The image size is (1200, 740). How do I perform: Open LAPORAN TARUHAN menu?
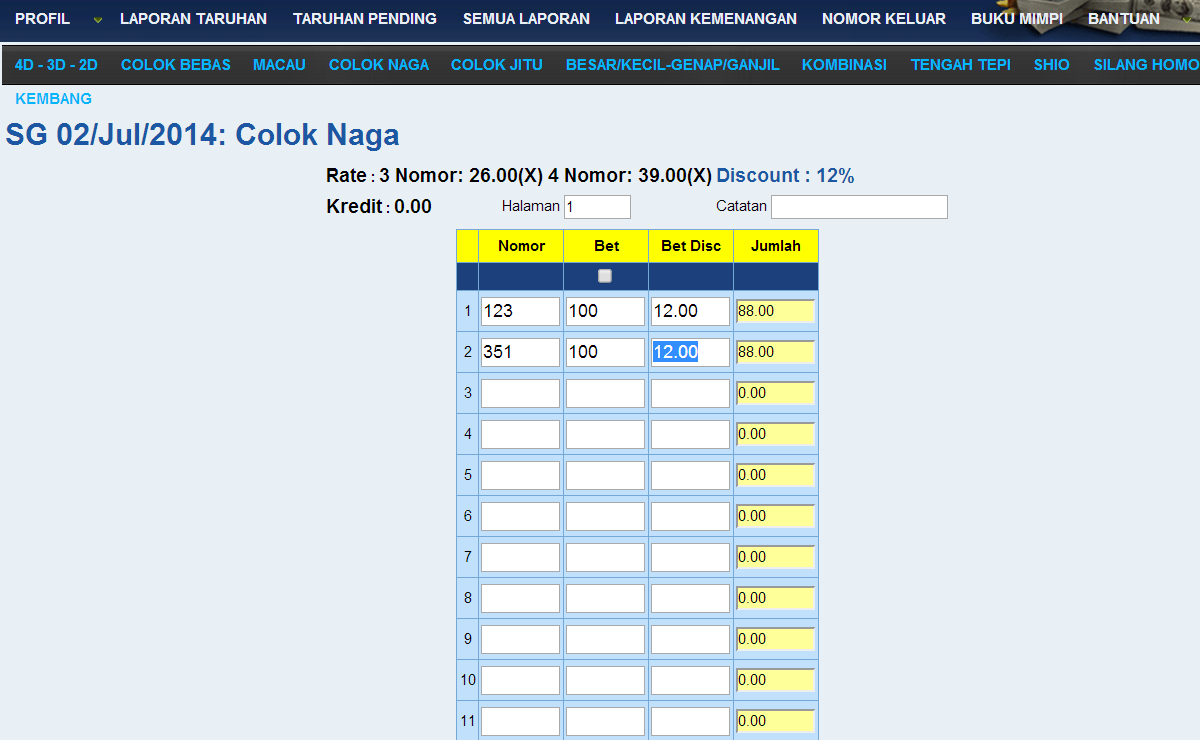193,19
